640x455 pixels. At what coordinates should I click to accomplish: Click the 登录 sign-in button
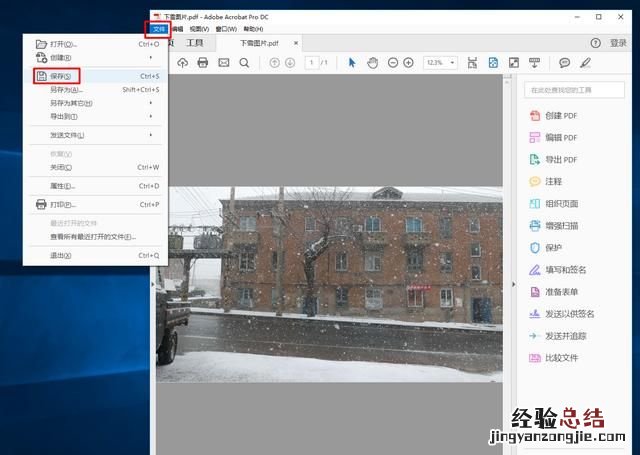point(619,43)
